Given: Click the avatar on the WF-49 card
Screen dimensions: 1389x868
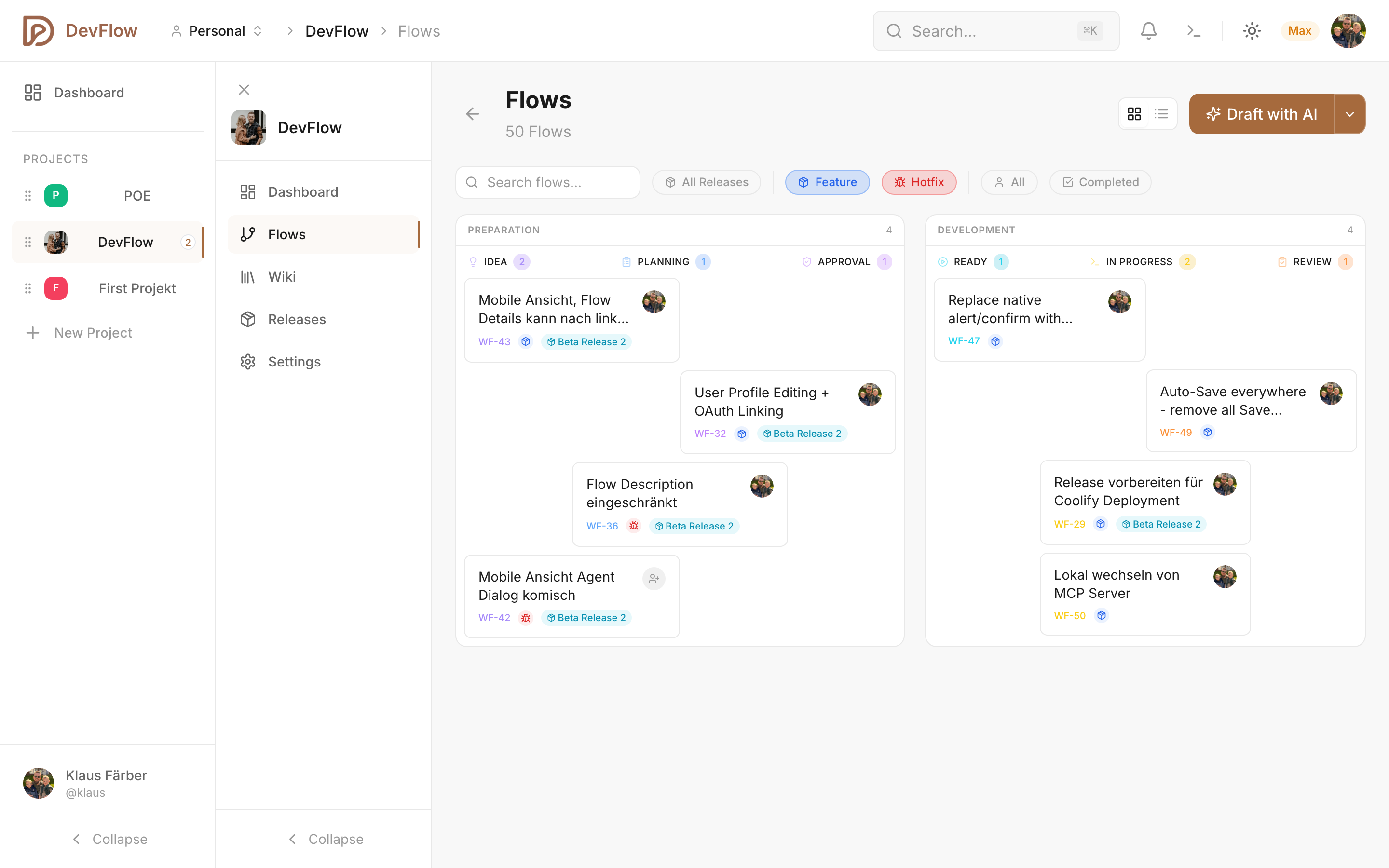Looking at the screenshot, I should coord(1331,394).
